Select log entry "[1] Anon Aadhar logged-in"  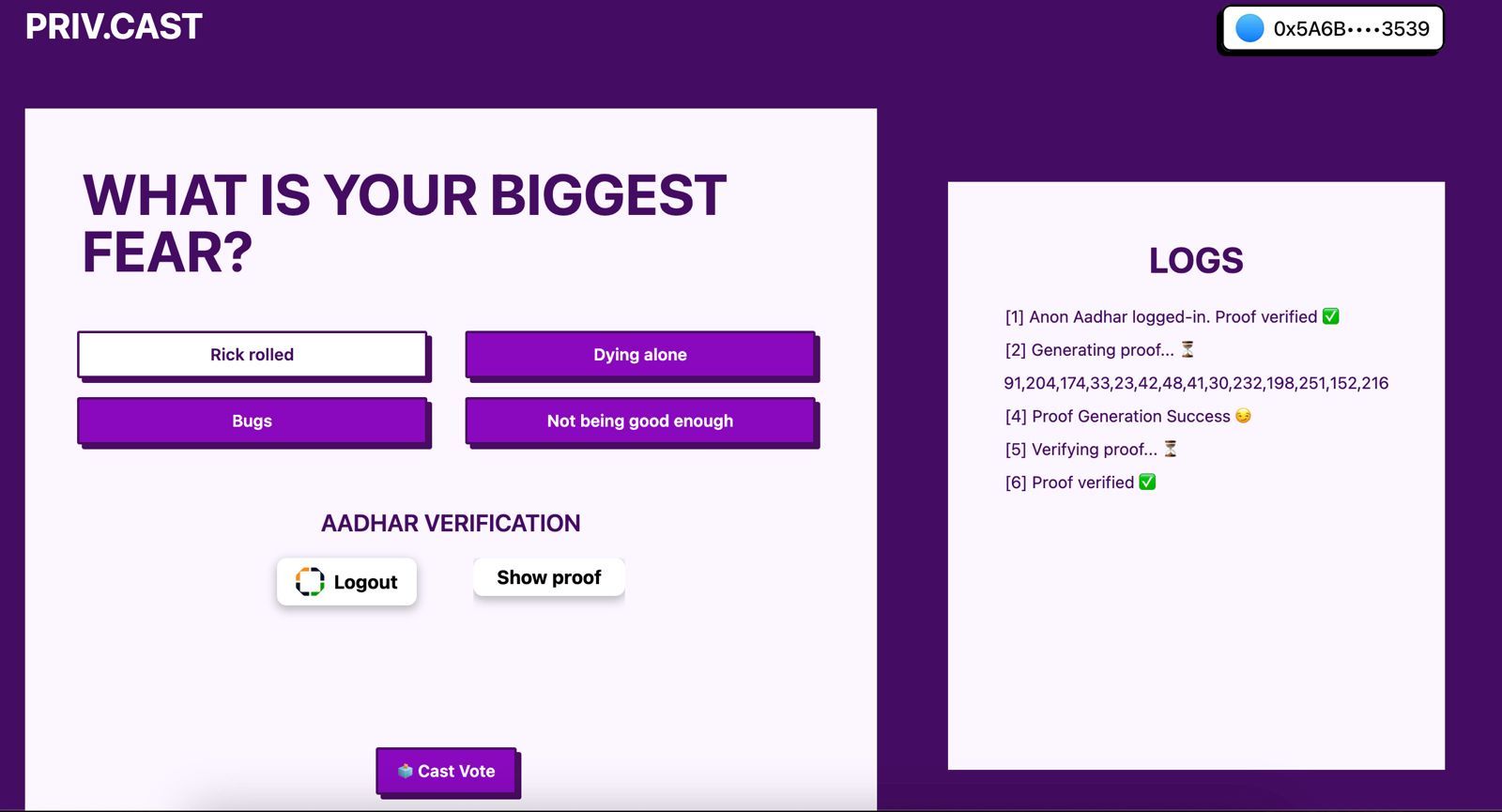point(1172,317)
